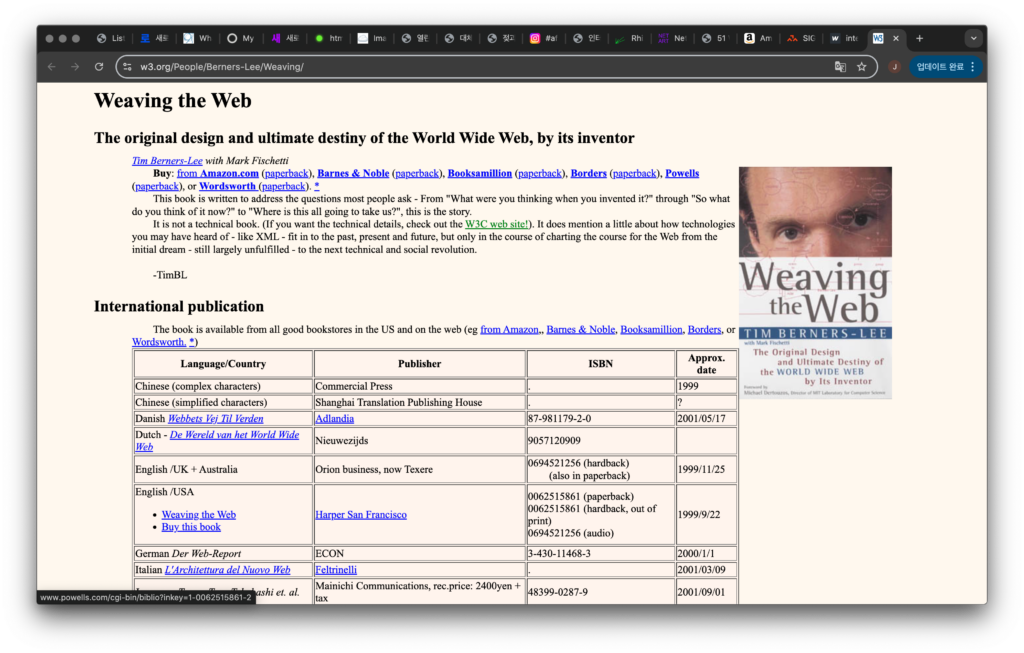Image resolution: width=1024 pixels, height=653 pixels.
Task: Bookmark this page with the star icon
Action: (x=861, y=67)
